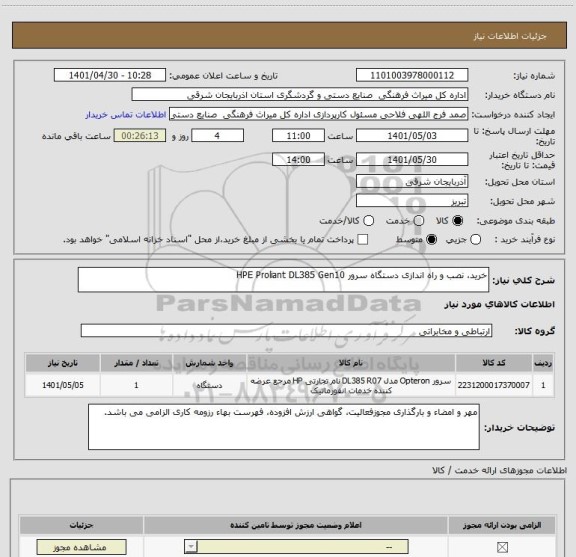Click the دستگاه unit cell
This screenshot has height=557, width=576.
(x=209, y=385)
